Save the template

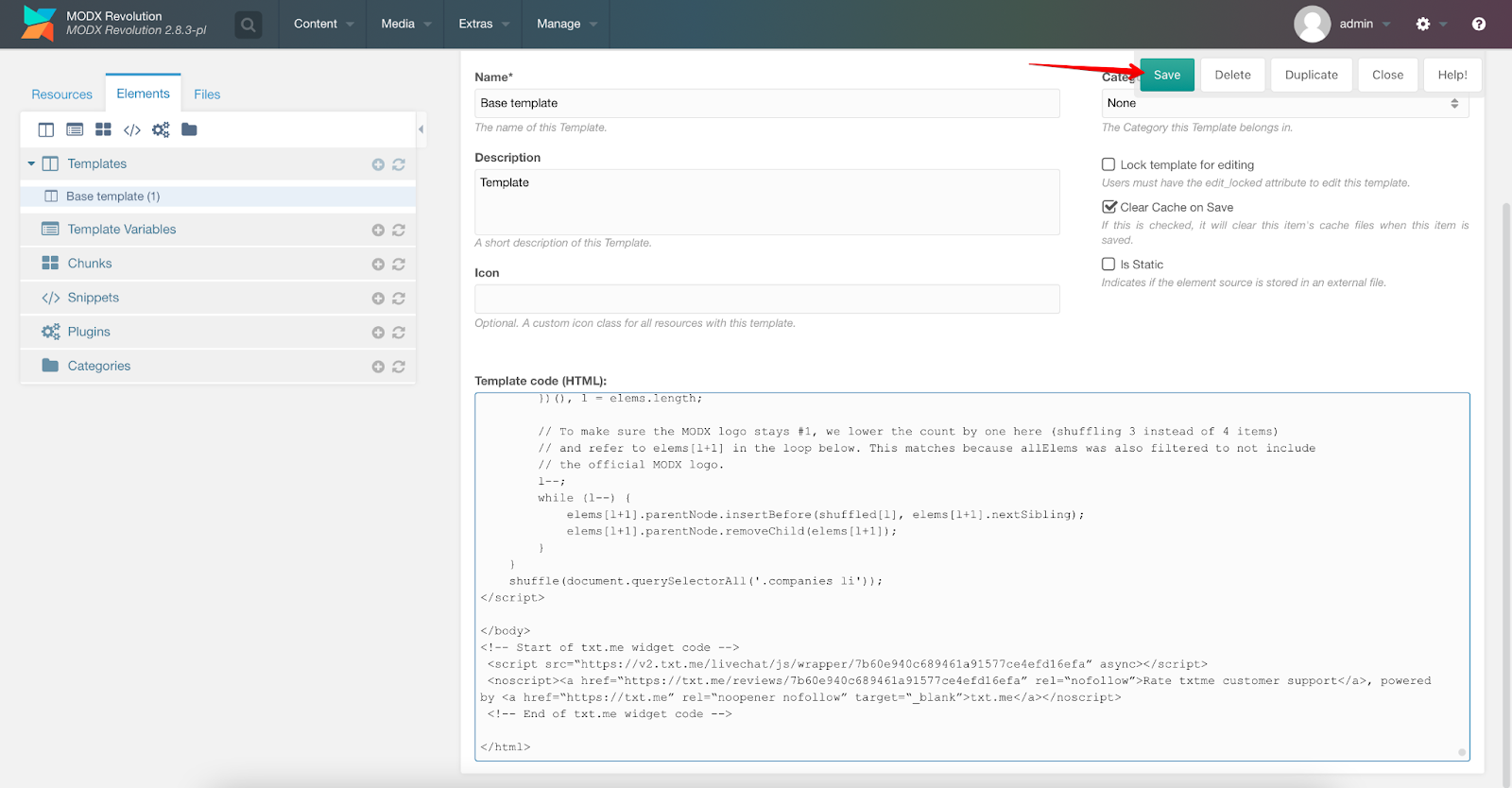click(1167, 75)
